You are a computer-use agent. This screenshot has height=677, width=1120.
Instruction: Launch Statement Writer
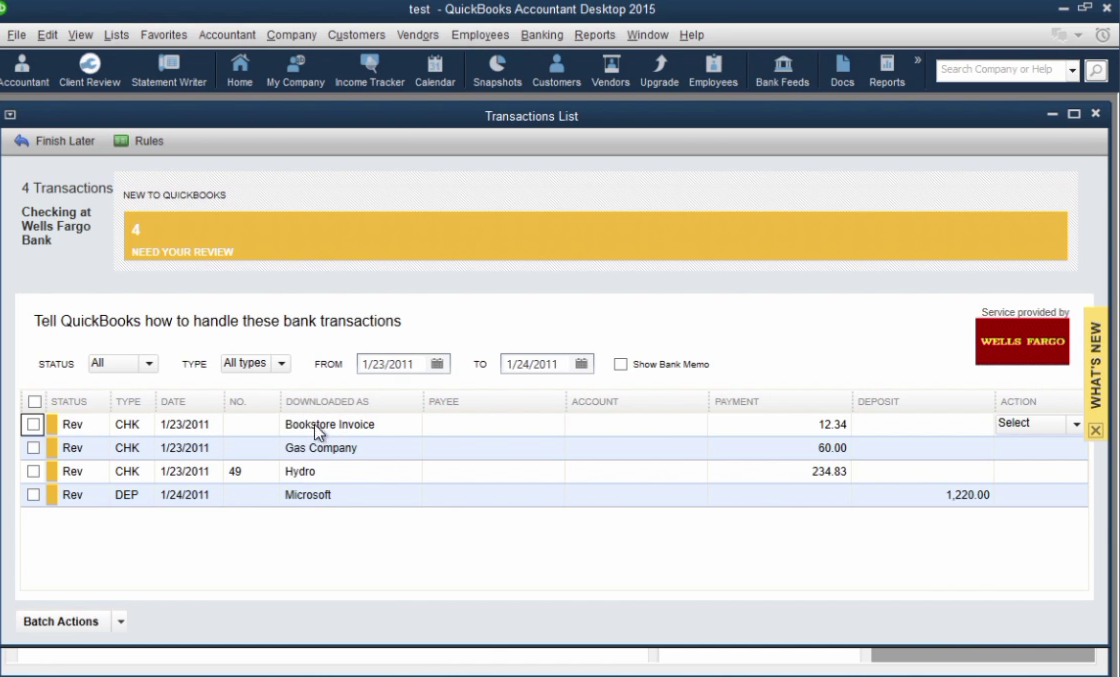click(169, 71)
